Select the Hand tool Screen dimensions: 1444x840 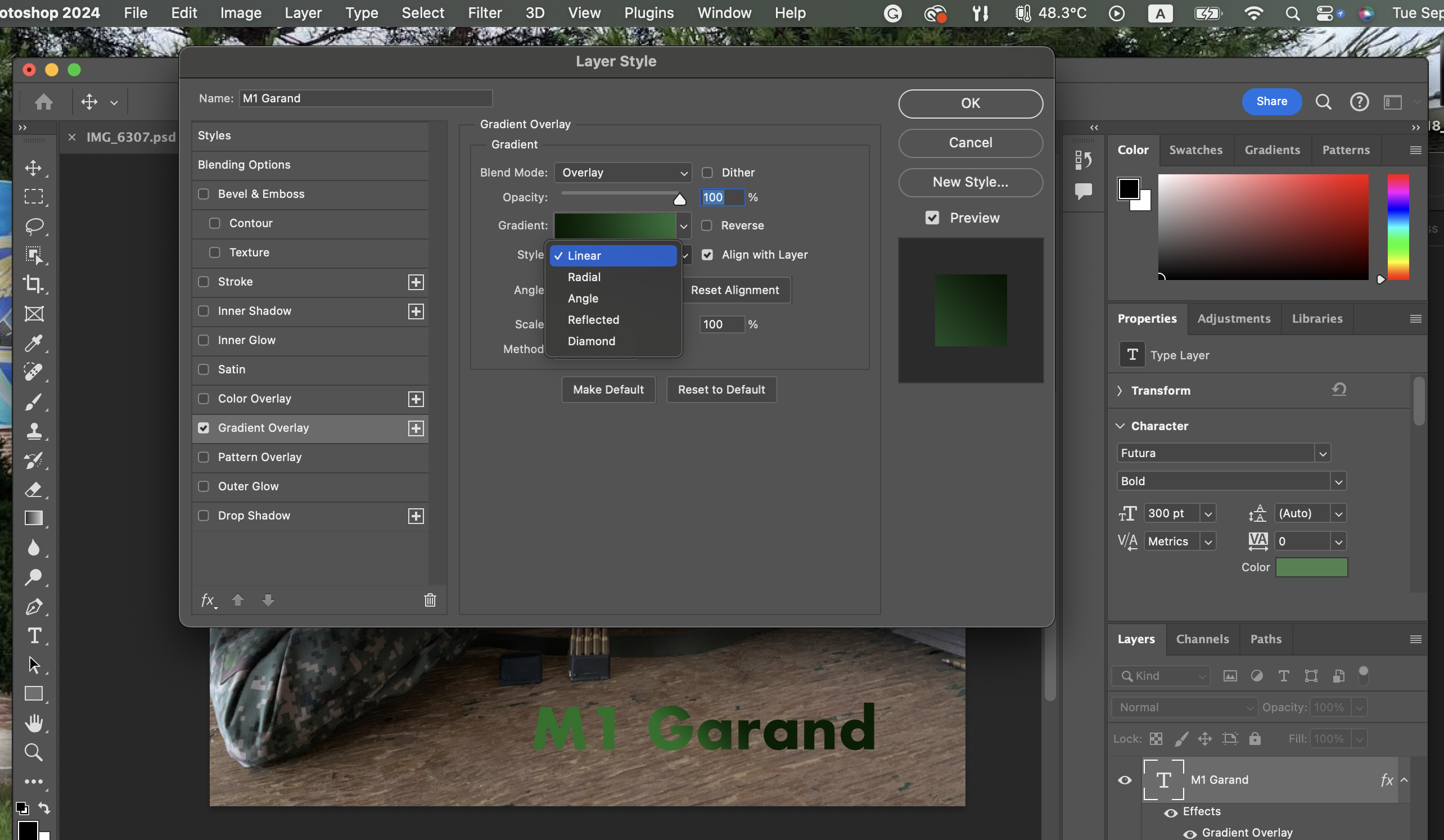pyautogui.click(x=33, y=723)
